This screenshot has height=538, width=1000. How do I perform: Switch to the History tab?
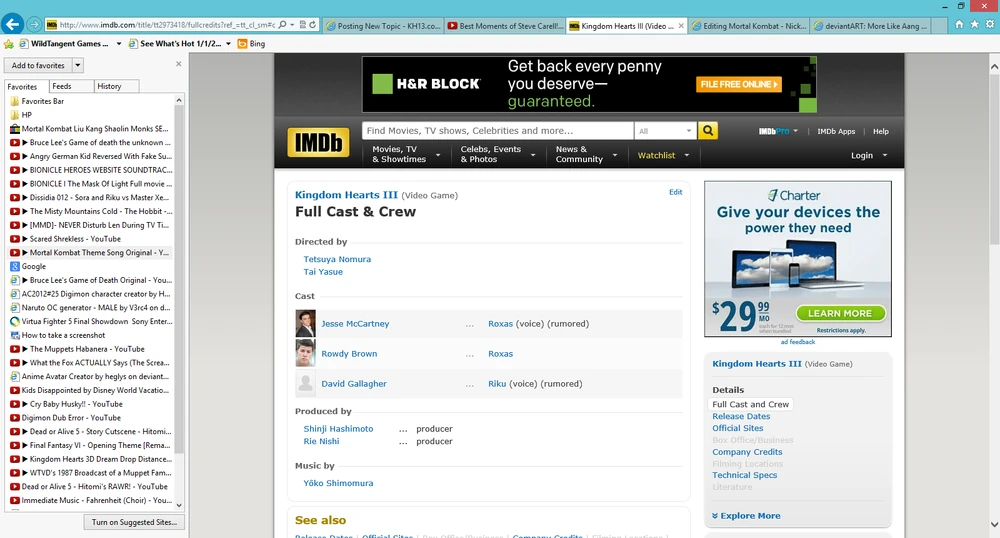pos(109,87)
